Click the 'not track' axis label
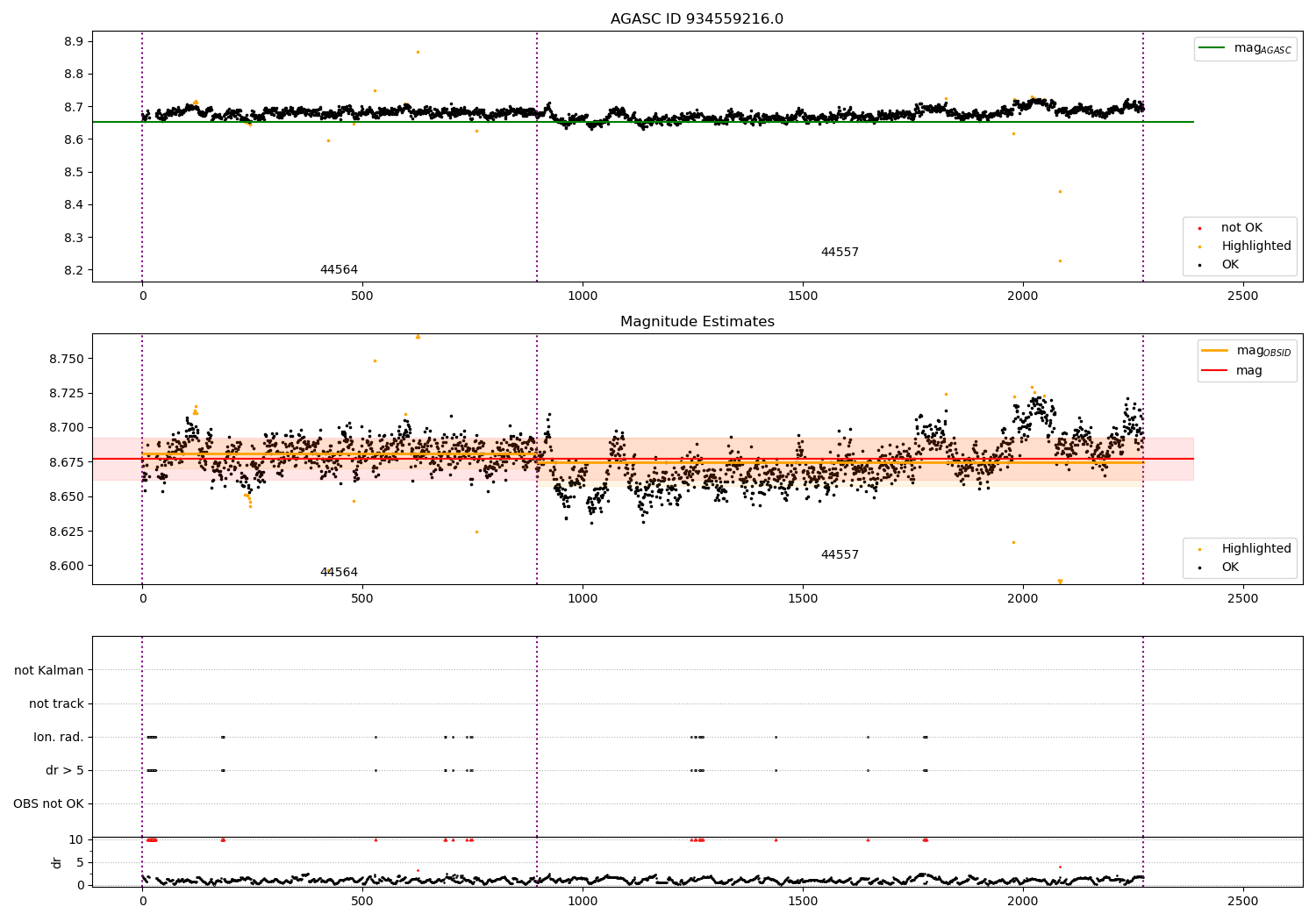This screenshot has width=1316, height=921. pyautogui.click(x=56, y=704)
